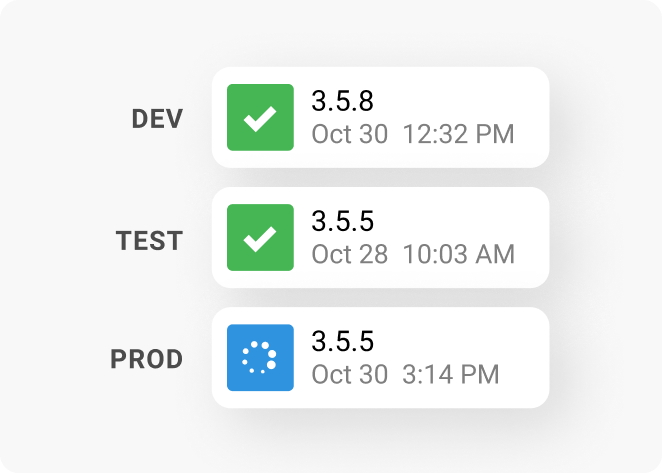Screen dimensions: 662x473
Task: Open version 3.5.5 in the TEST card
Action: pos(342,221)
